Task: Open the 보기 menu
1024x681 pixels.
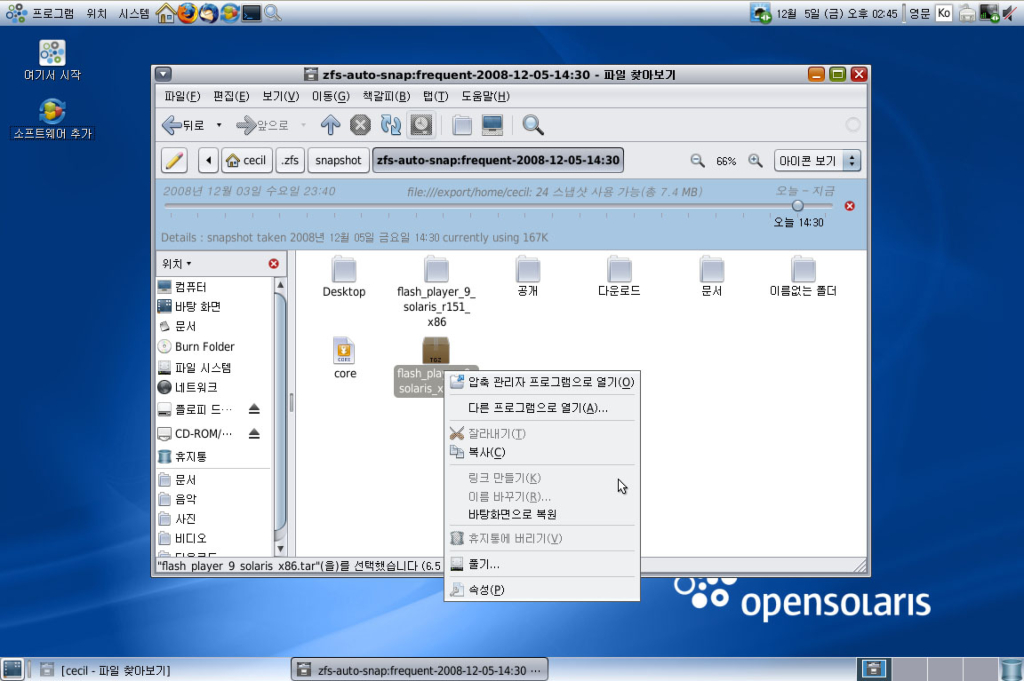Action: [280, 96]
